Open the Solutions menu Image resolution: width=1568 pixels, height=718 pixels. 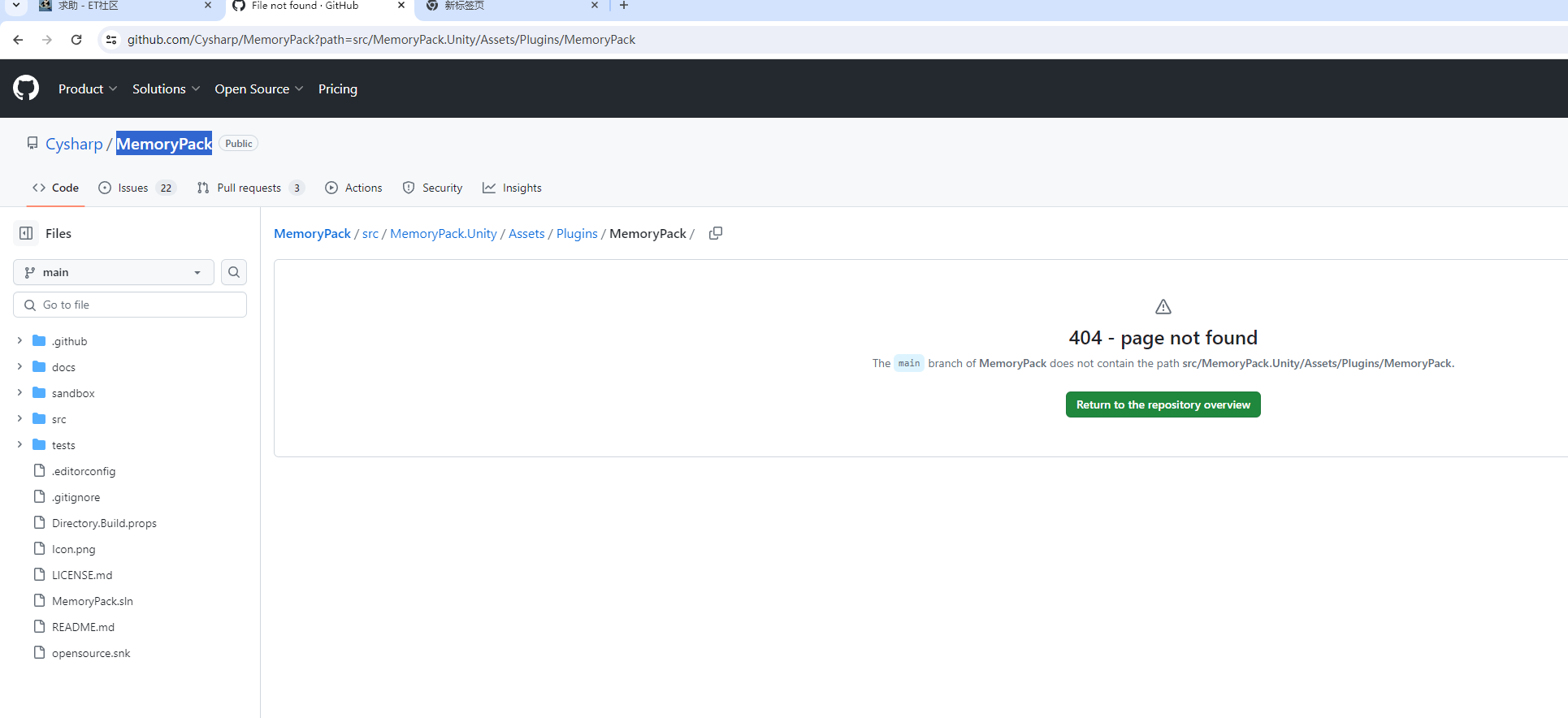coord(166,89)
